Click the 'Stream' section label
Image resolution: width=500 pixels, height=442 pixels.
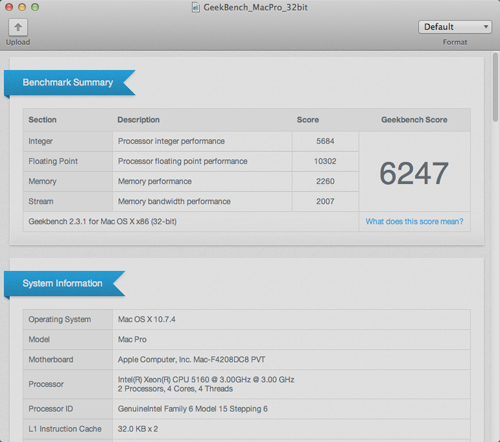tap(41, 201)
